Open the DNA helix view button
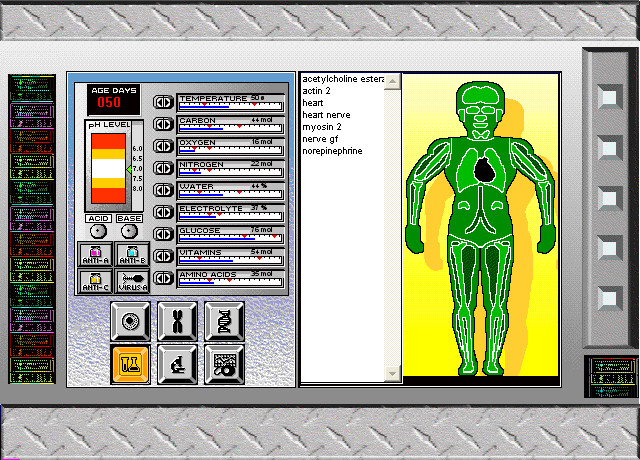Viewport: 640px width, 460px height. click(224, 321)
